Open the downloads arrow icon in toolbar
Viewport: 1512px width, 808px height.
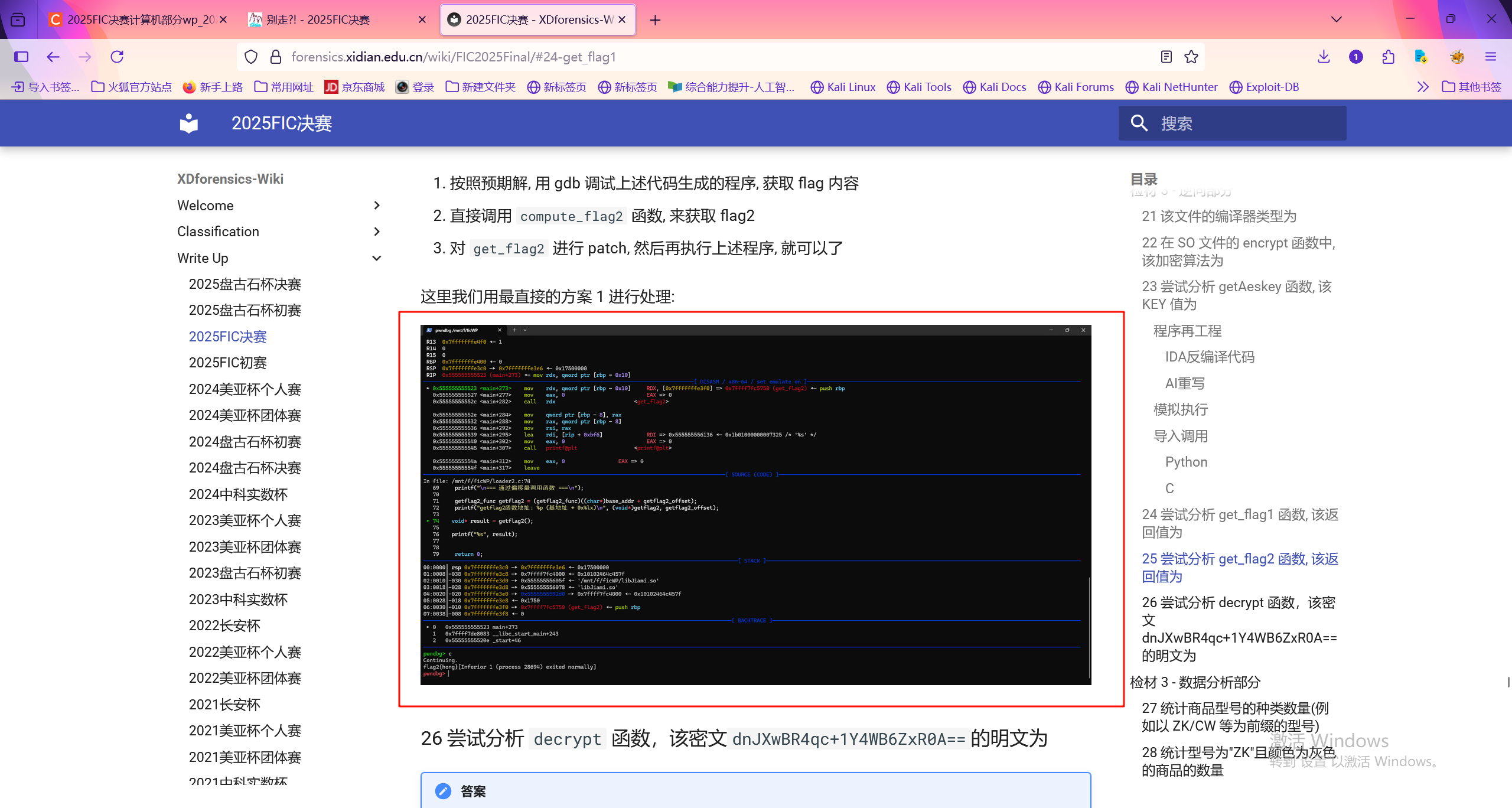coord(1324,57)
